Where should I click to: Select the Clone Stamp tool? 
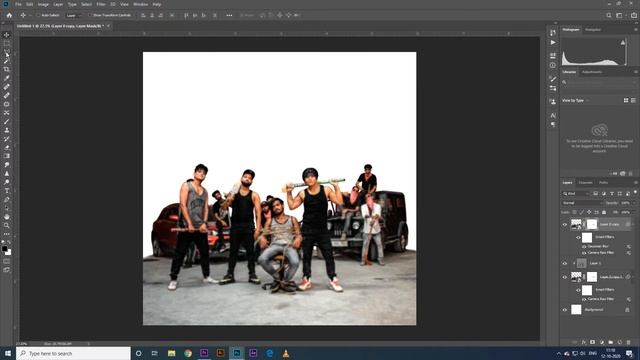(x=7, y=130)
